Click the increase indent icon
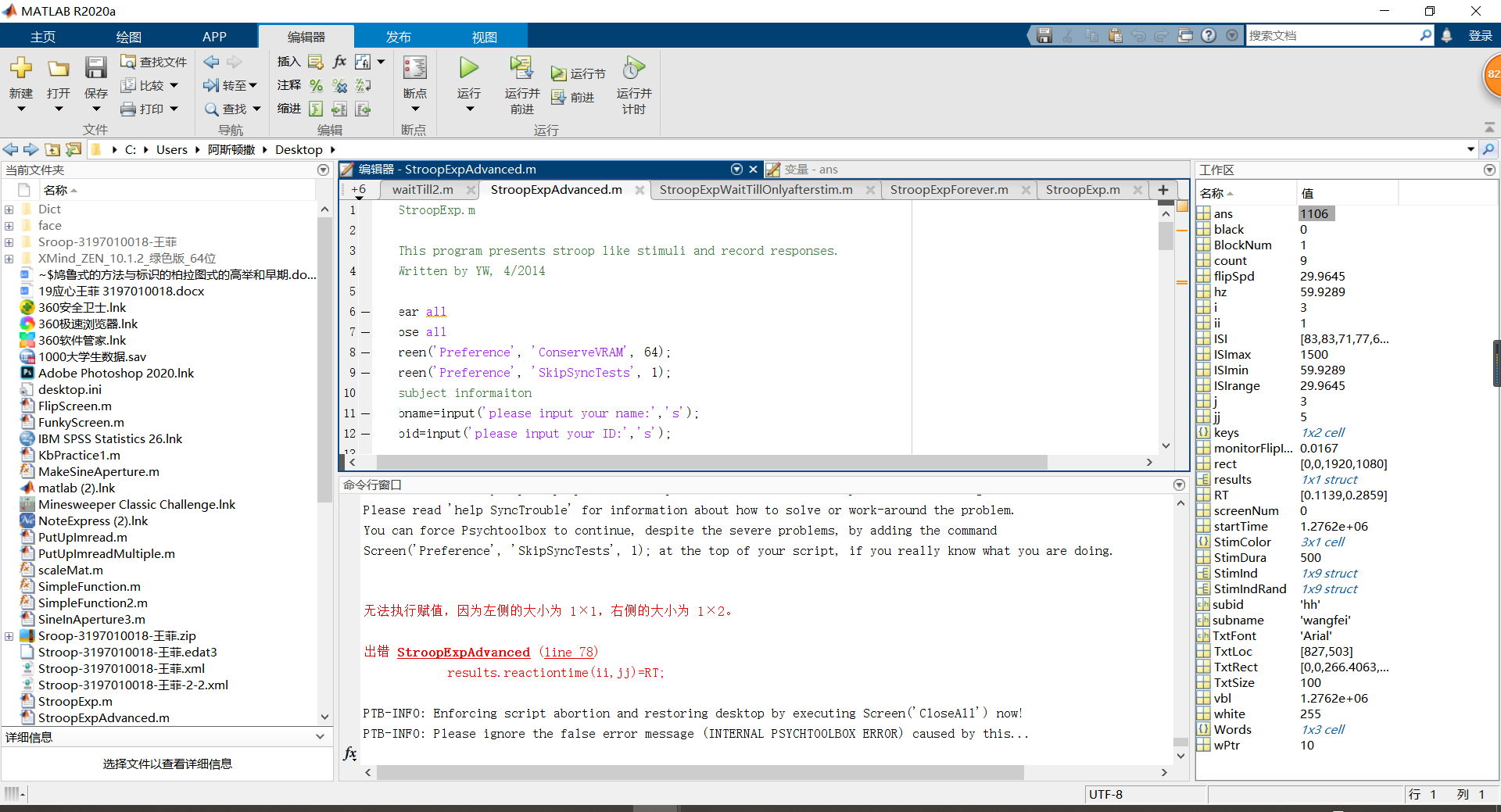Viewport: 1501px width, 812px height. tap(339, 109)
